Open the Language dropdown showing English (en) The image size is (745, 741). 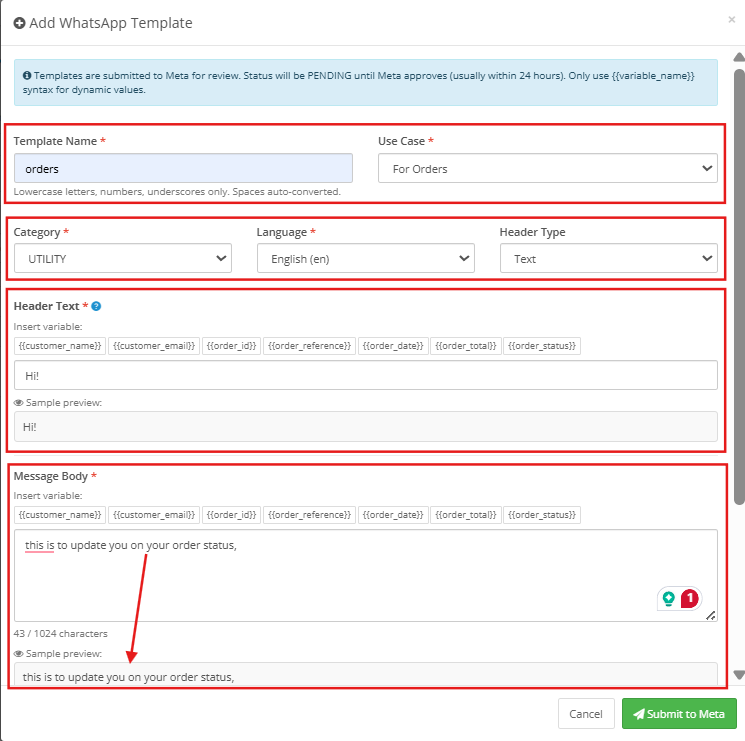(x=365, y=258)
